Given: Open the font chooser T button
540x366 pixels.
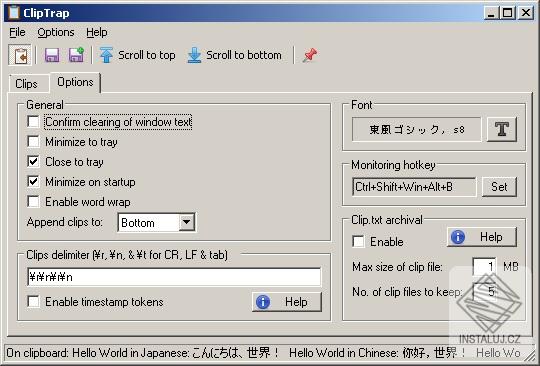Looking at the screenshot, I should (502, 129).
